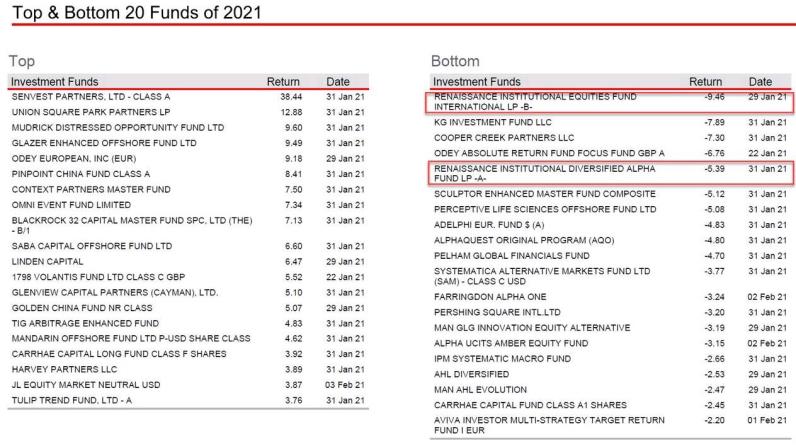Select 'PERCEPTIVE LIFE SCIENCES OFFSHORE FUND LTD'
Screen dimensions: 796x446
[545, 209]
